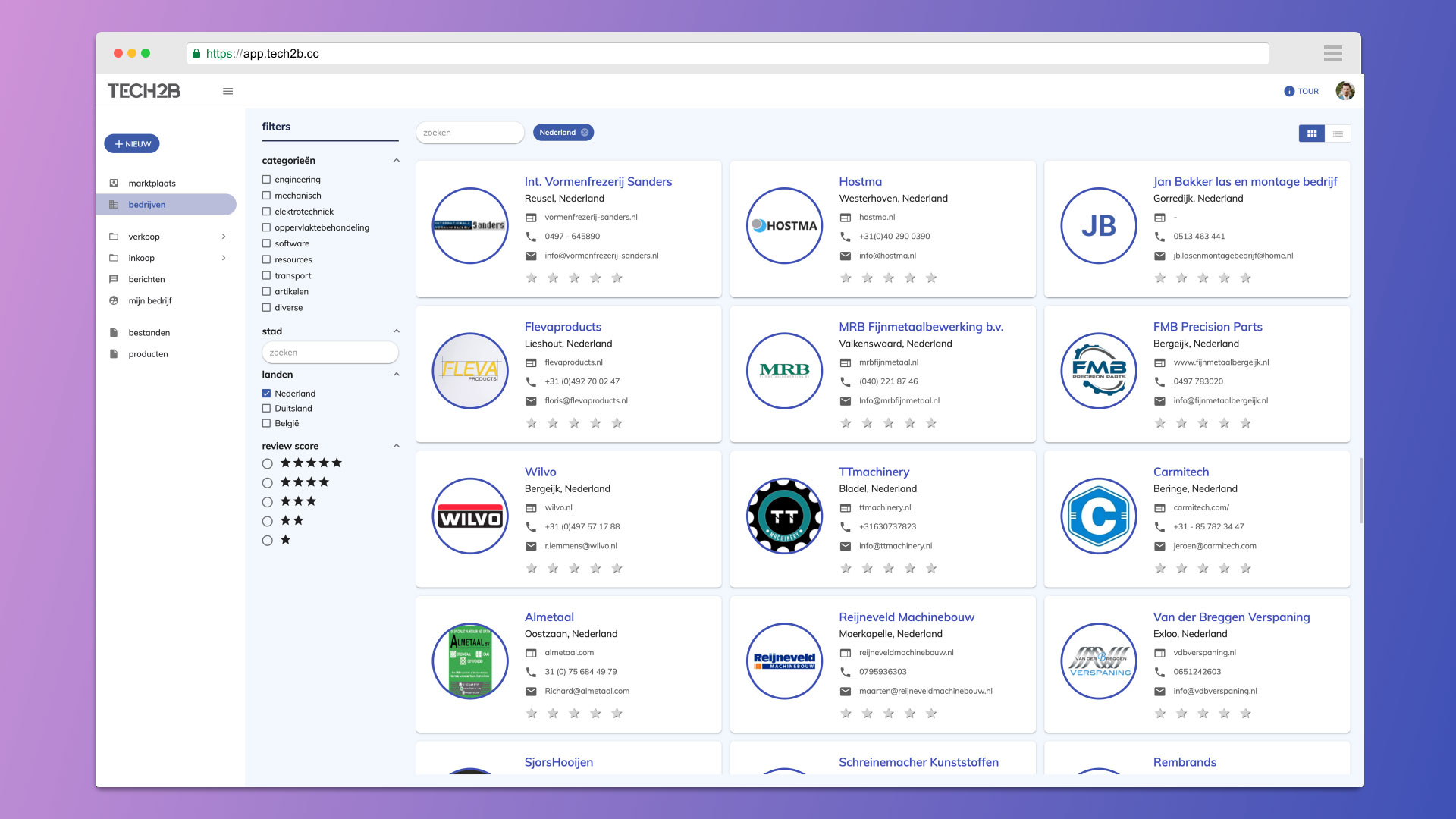Open berichten in the sidebar
1456x819 pixels.
[x=146, y=279]
